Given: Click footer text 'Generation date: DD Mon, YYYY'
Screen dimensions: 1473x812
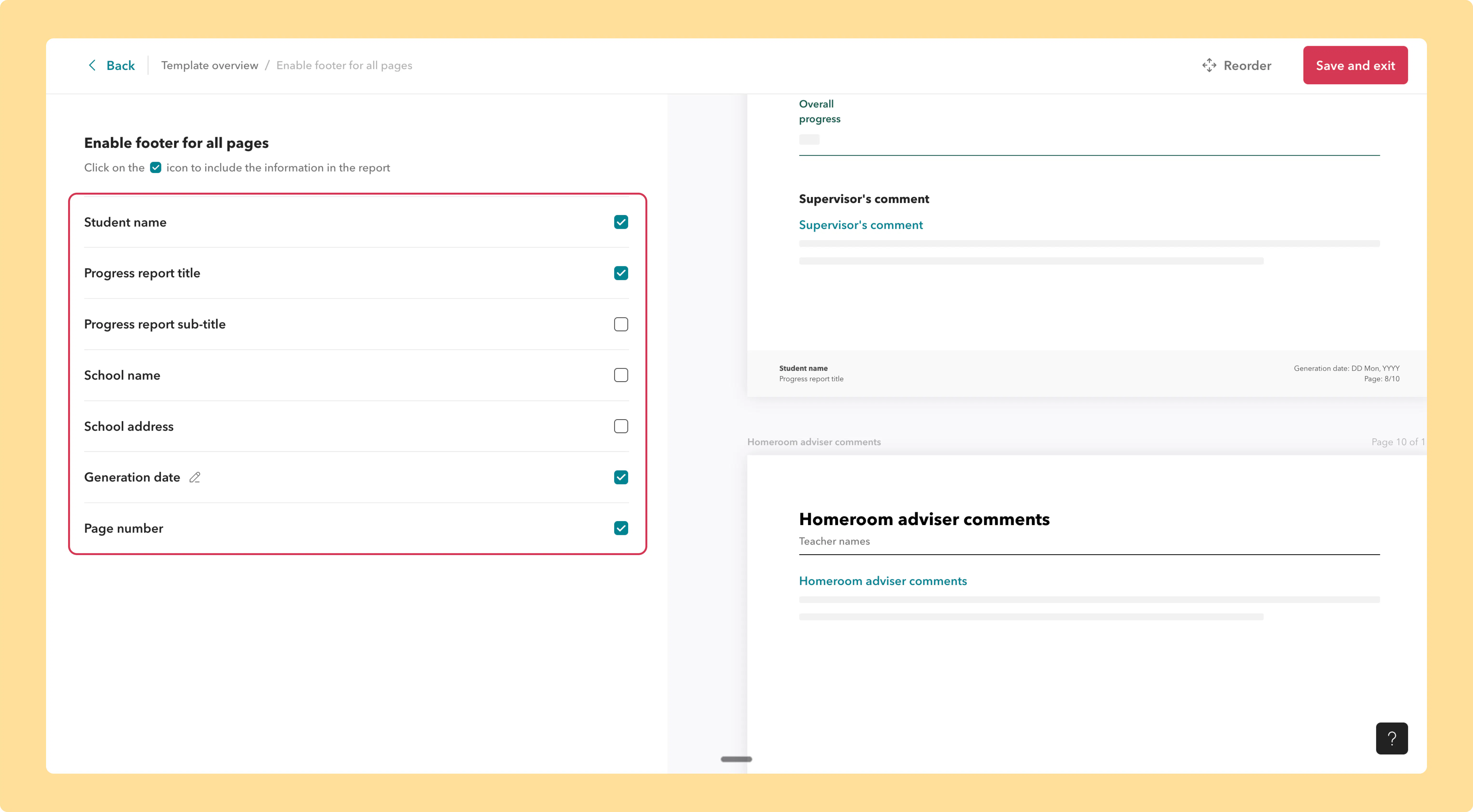Looking at the screenshot, I should point(1347,368).
